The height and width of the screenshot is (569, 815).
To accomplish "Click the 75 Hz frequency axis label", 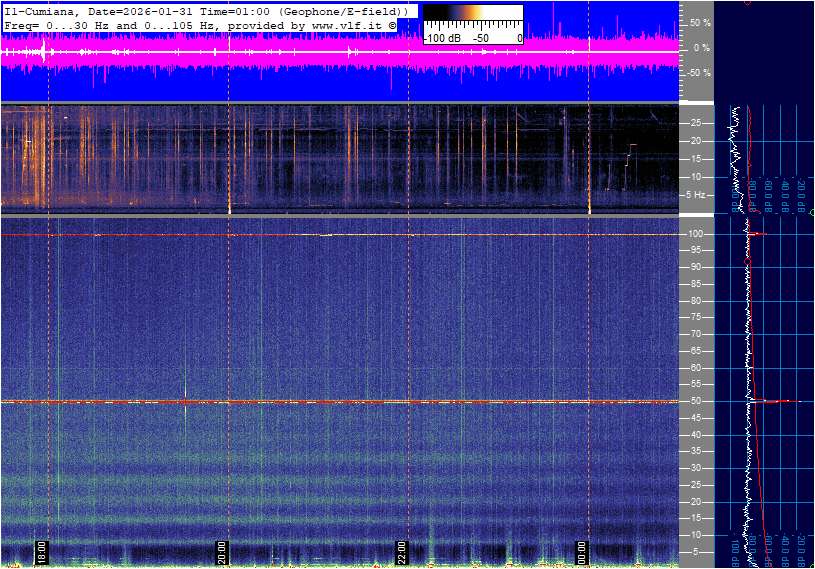I will (696, 318).
